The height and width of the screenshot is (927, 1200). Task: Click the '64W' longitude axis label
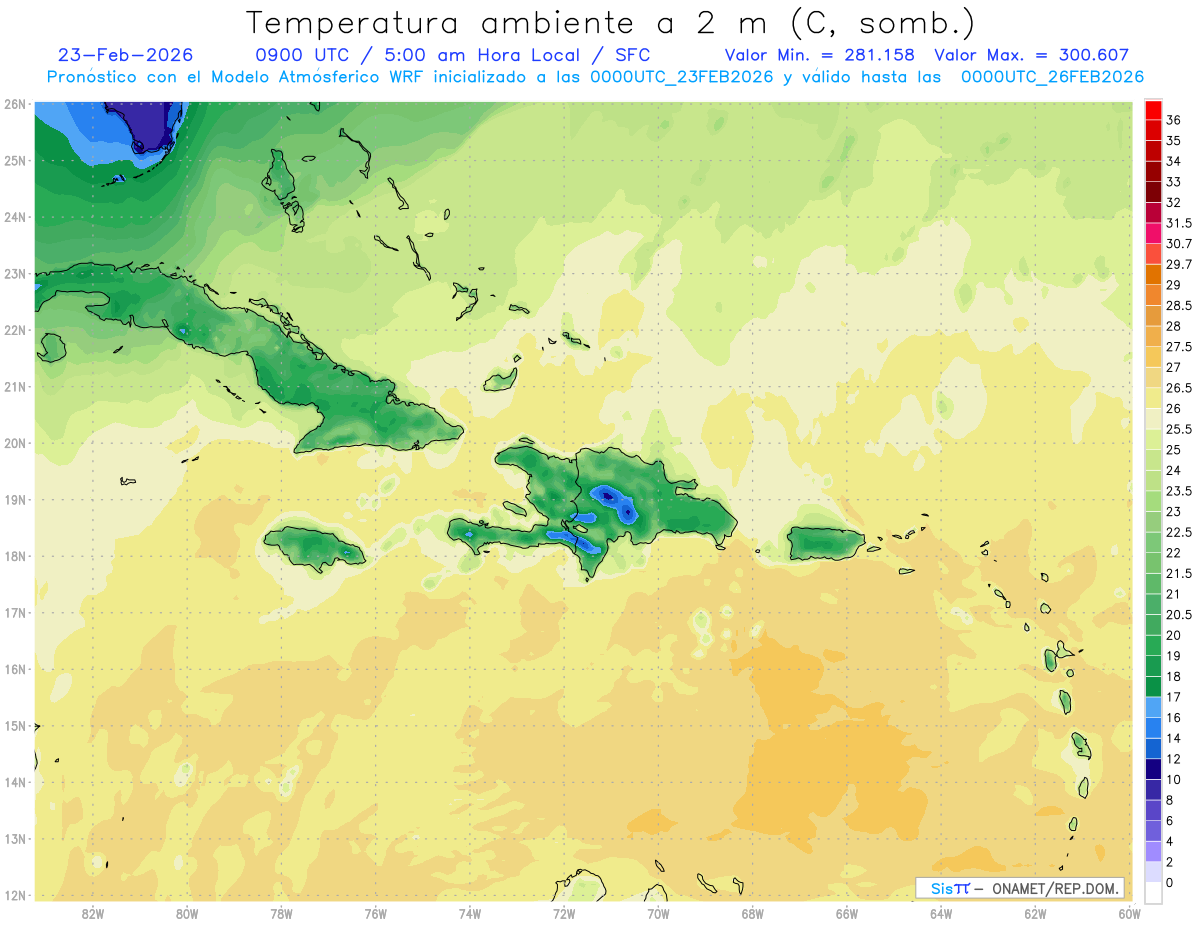tap(941, 913)
